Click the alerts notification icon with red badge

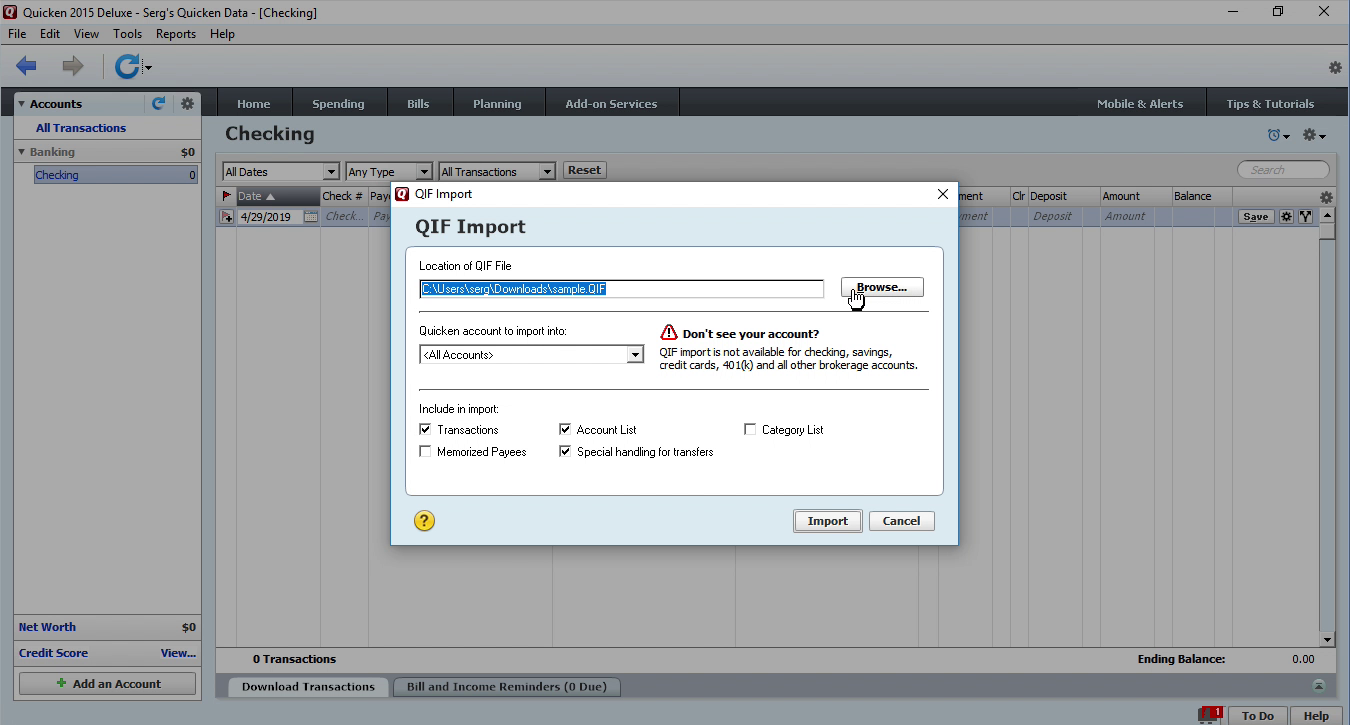point(1210,714)
